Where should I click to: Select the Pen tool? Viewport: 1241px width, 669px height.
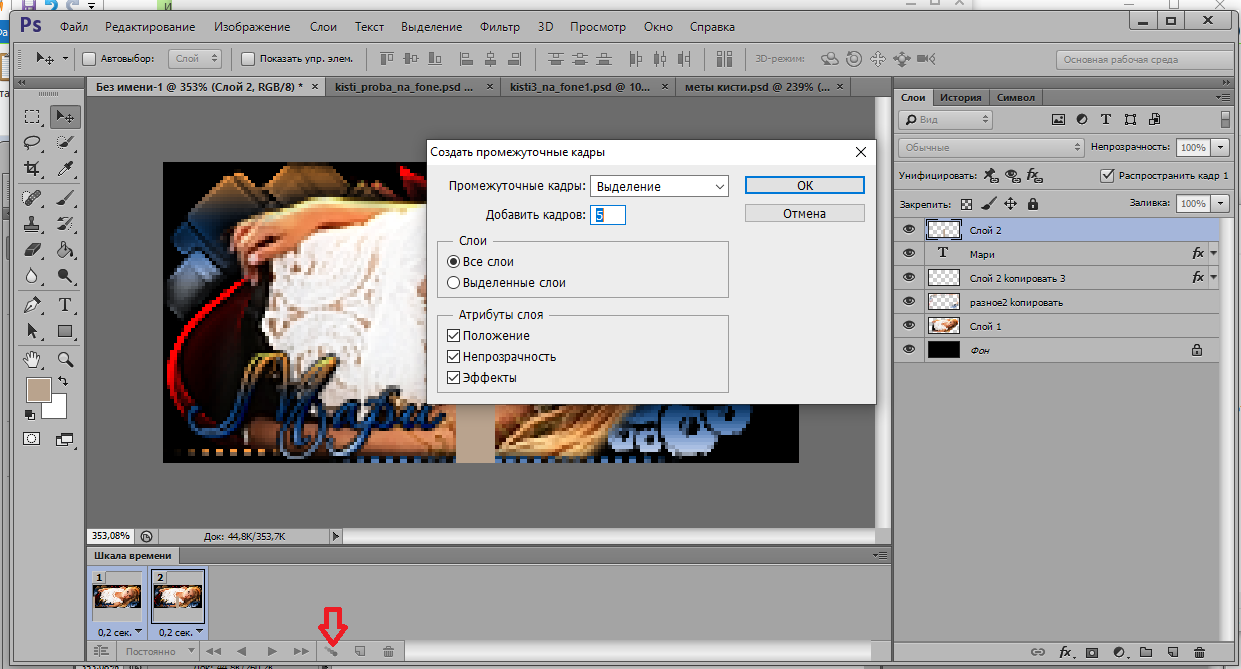click(33, 305)
